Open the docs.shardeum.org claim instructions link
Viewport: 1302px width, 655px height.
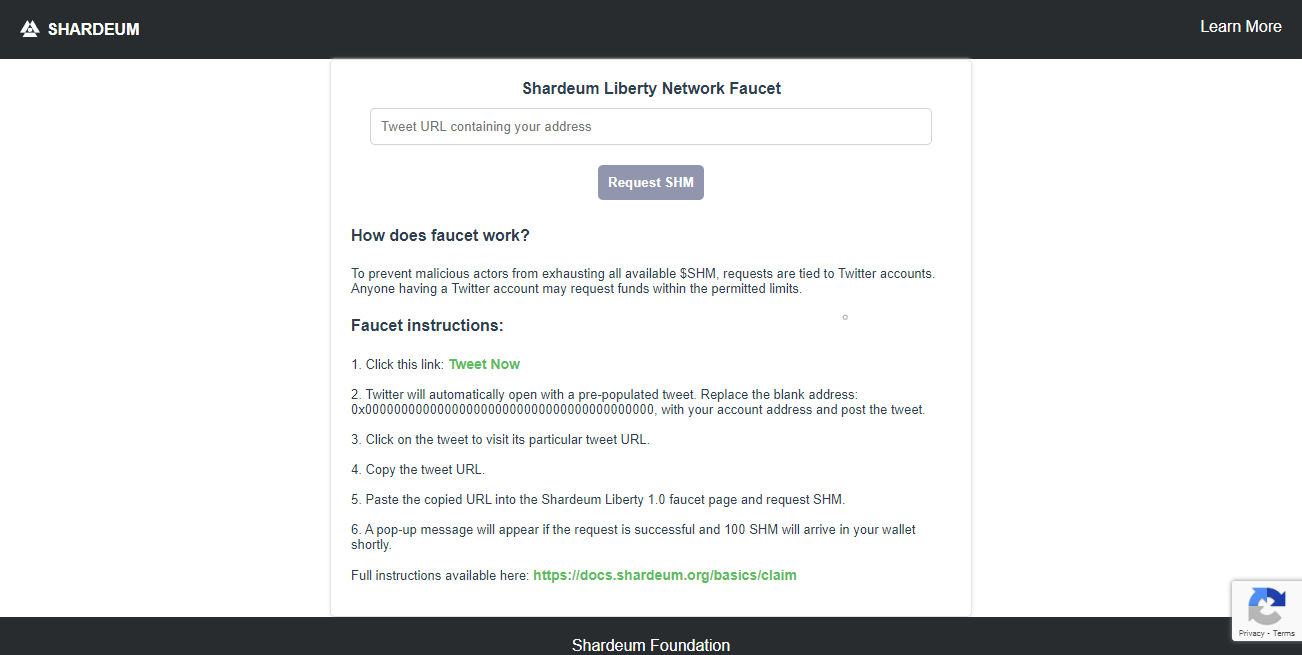click(x=664, y=575)
